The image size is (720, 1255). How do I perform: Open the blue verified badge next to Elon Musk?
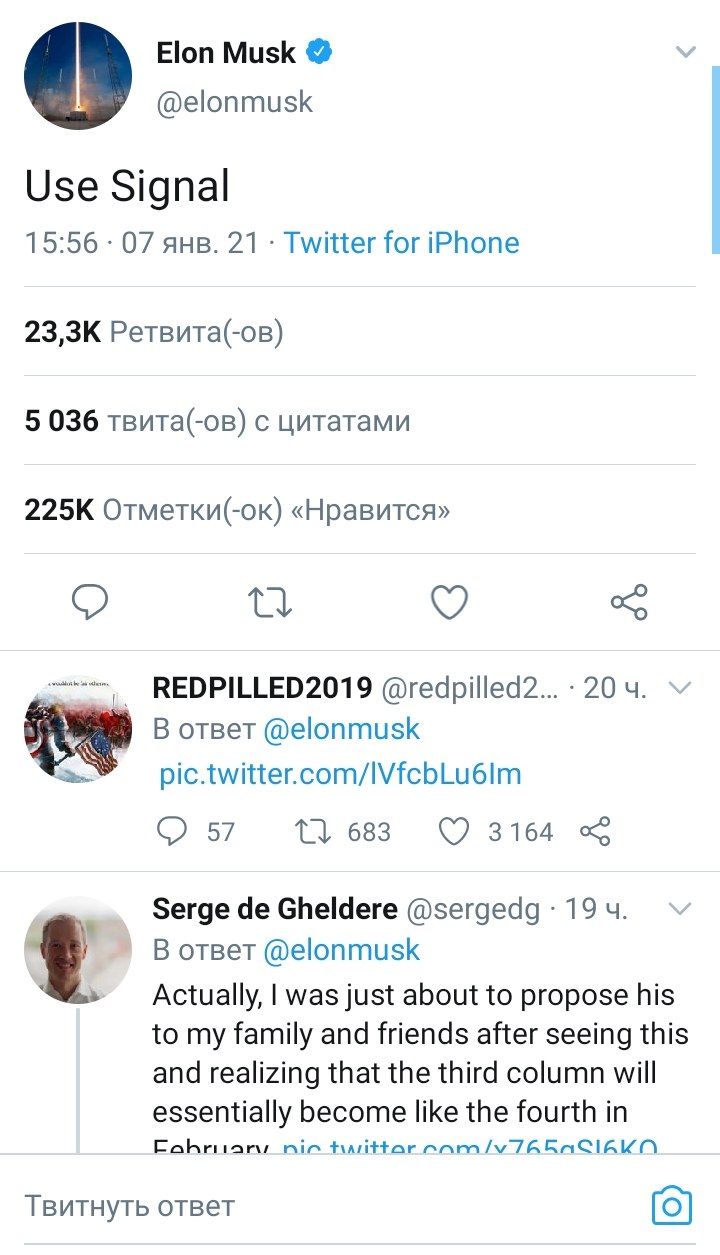318,53
